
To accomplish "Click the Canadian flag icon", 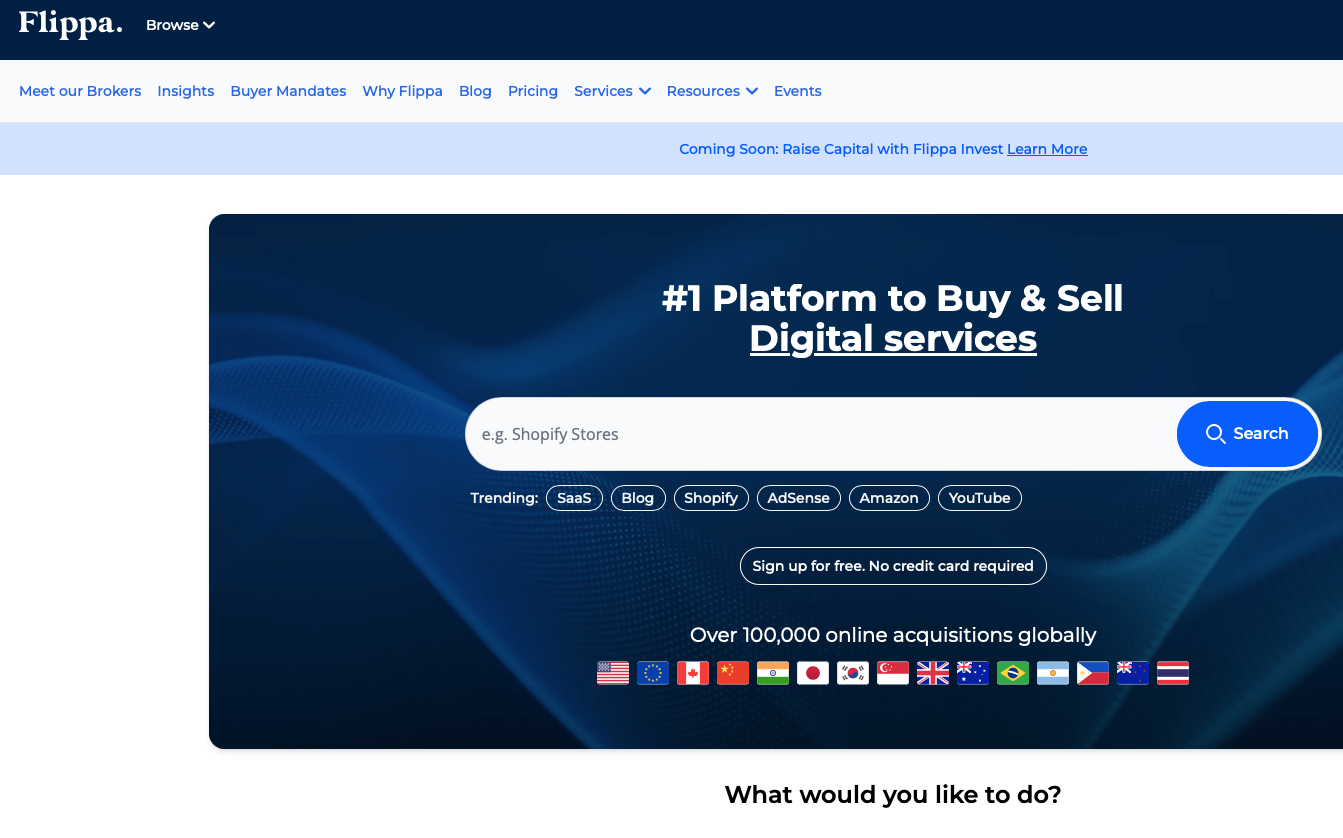I will coord(693,673).
